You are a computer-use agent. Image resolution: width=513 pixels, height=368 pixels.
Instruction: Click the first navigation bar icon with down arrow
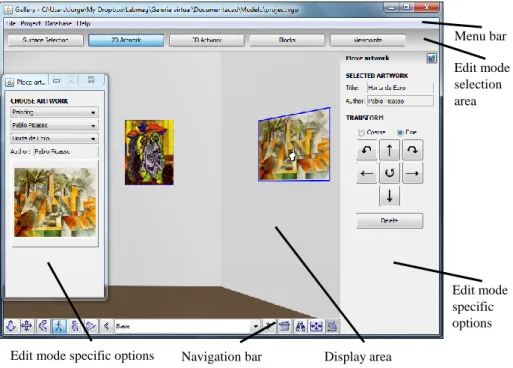(x=11, y=326)
